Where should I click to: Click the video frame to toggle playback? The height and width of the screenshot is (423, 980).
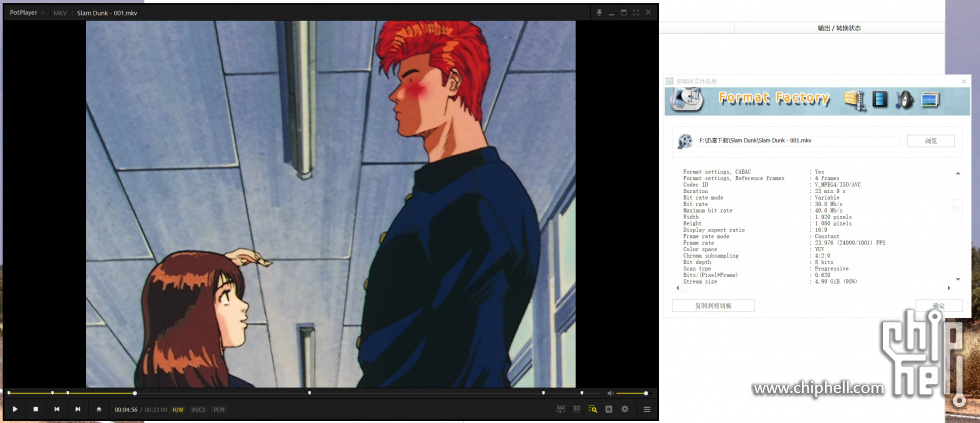331,204
